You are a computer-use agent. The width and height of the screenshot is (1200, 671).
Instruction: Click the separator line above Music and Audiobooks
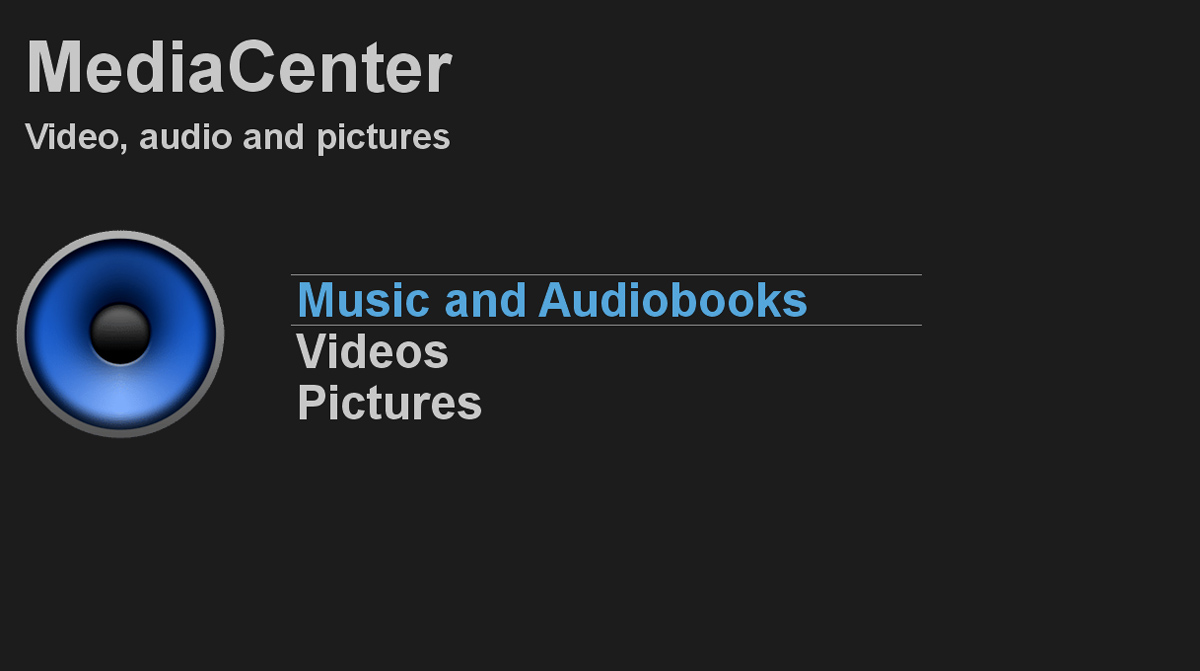(606, 274)
